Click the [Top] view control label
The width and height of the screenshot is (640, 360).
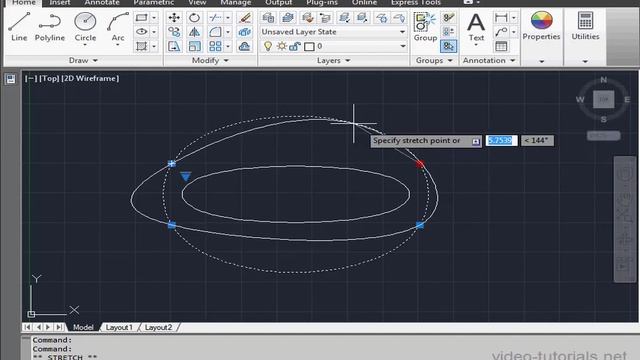click(x=49, y=78)
